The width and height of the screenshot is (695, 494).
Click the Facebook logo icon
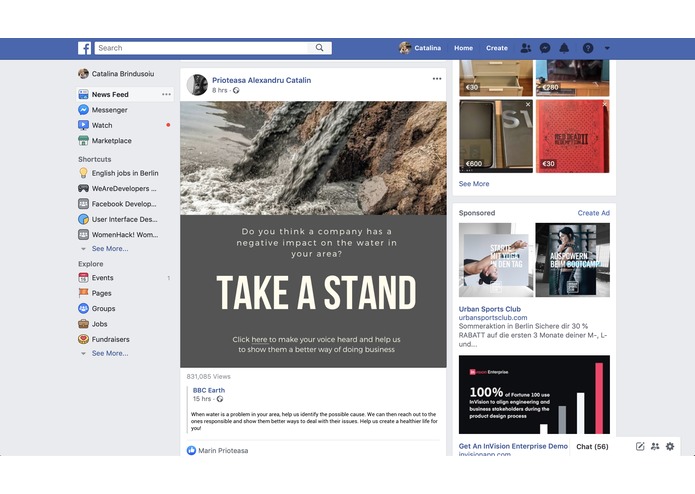pos(84,48)
